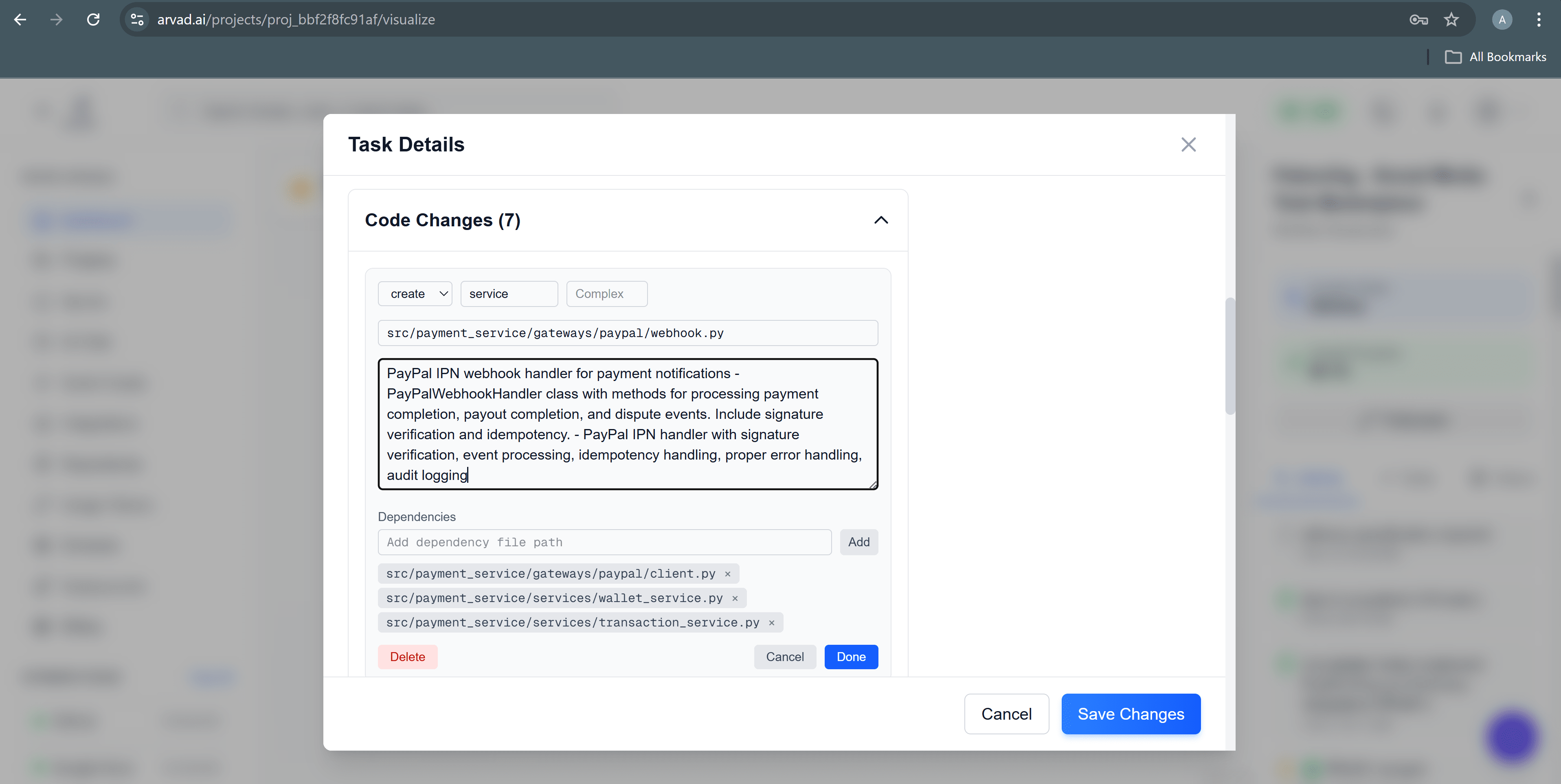Viewport: 1561px width, 784px height.
Task: Collapse the Code Changes section
Action: click(880, 220)
